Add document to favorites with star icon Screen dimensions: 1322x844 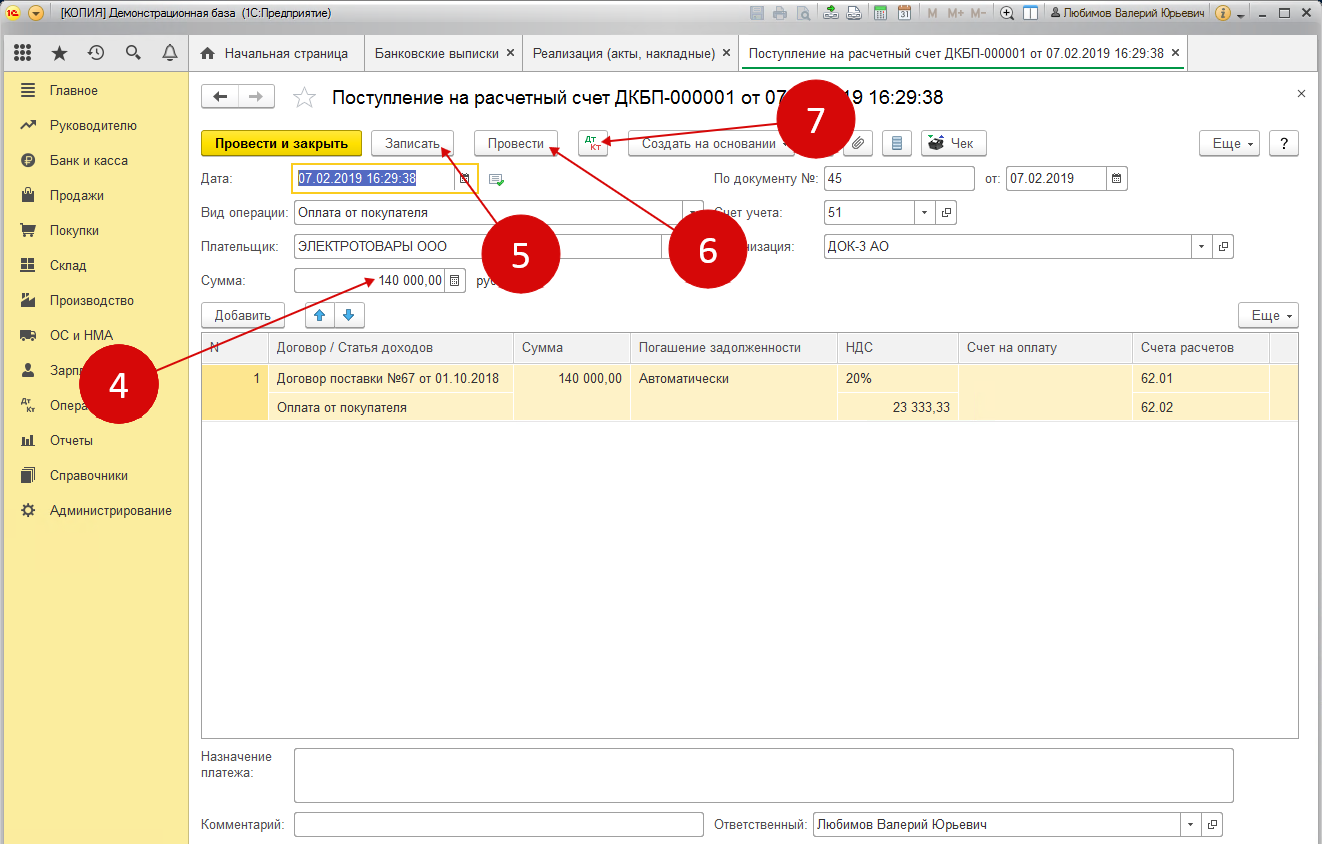[x=304, y=97]
